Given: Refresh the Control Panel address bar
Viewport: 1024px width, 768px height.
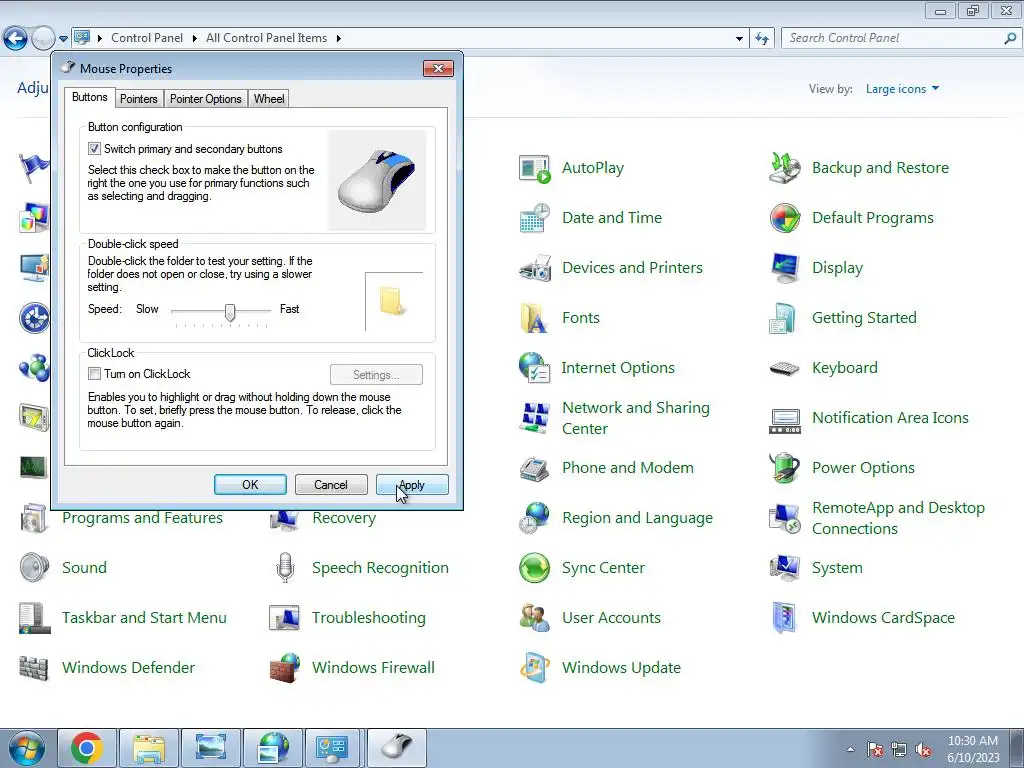Looking at the screenshot, I should [x=761, y=39].
